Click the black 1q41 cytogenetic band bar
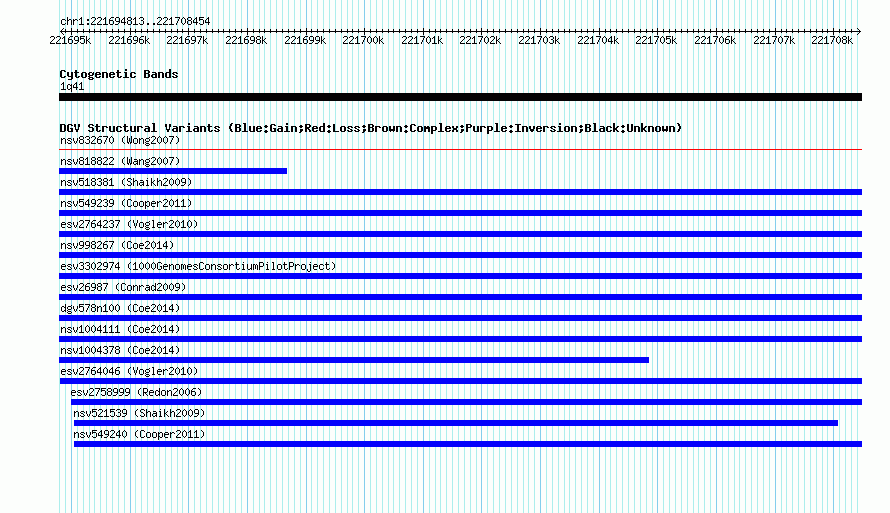This screenshot has height=513, width=890. (460, 97)
